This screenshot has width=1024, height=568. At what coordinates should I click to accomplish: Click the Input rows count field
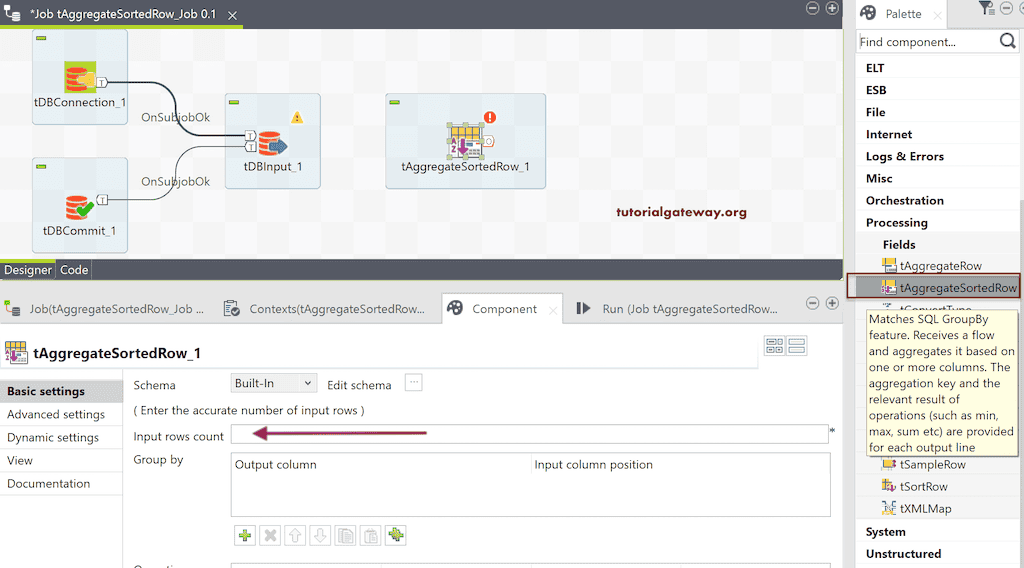point(530,434)
